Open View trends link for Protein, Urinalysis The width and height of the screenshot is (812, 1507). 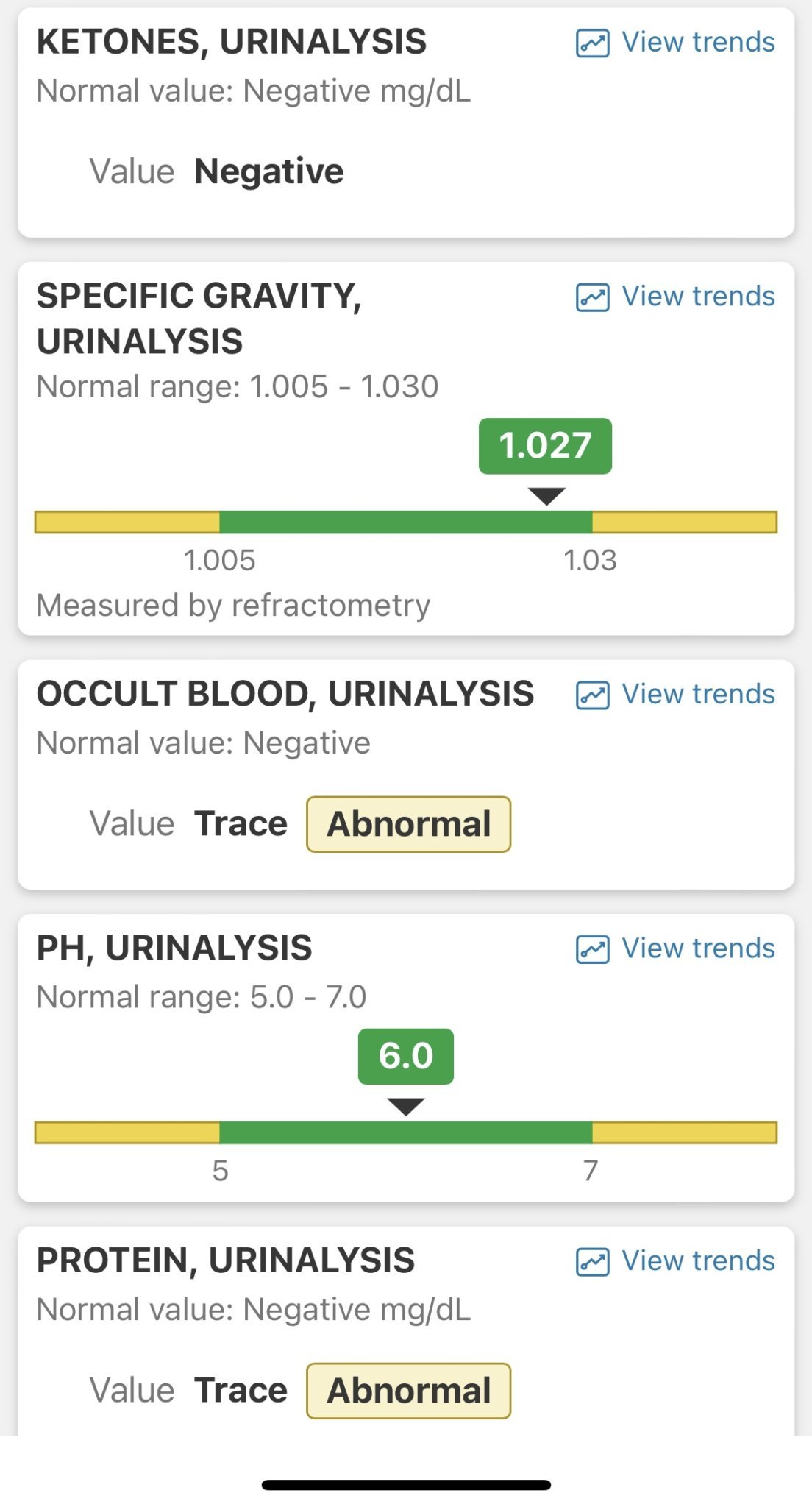coord(698,1261)
